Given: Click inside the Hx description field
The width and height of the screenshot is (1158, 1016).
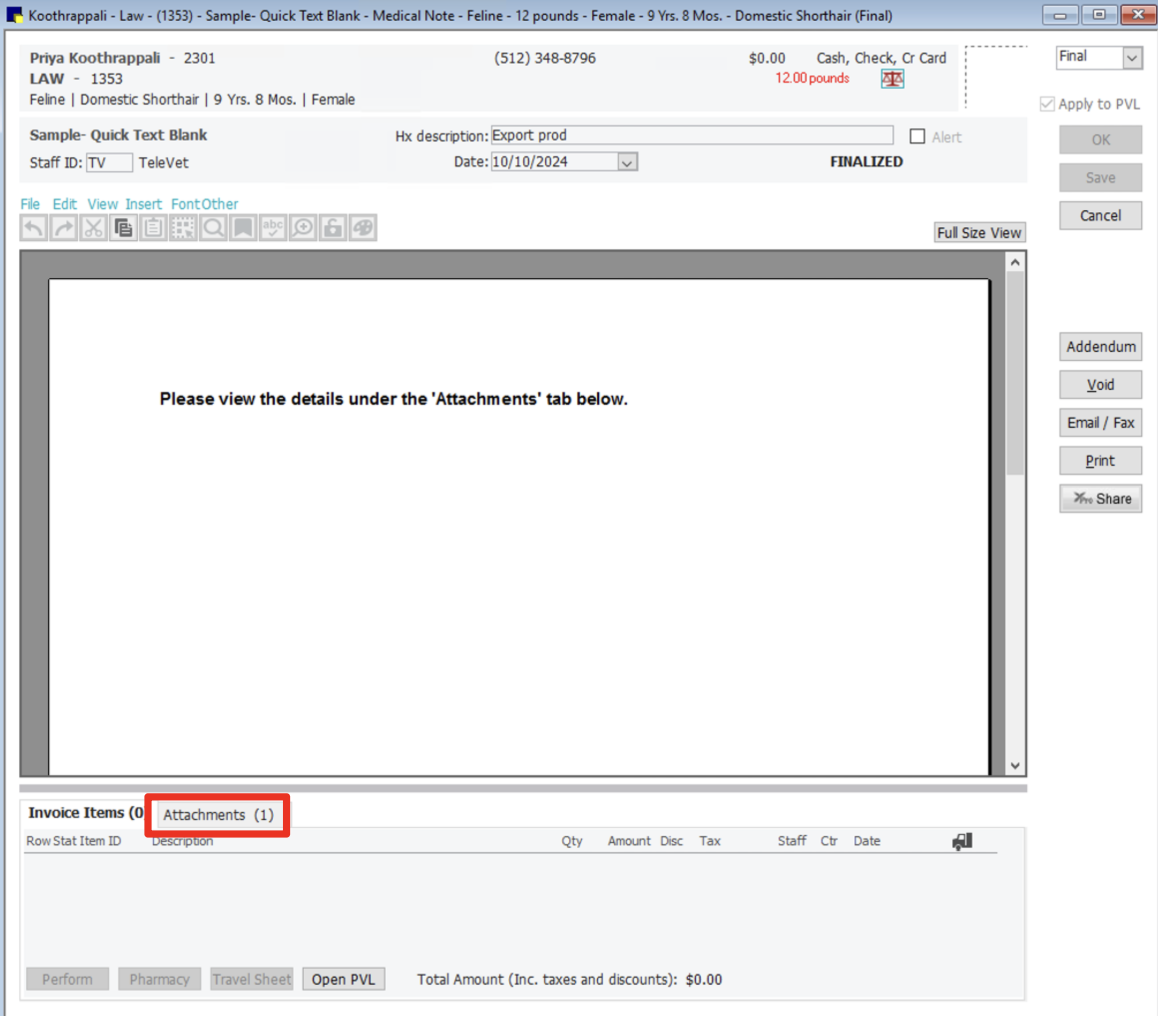Looking at the screenshot, I should click(690, 135).
